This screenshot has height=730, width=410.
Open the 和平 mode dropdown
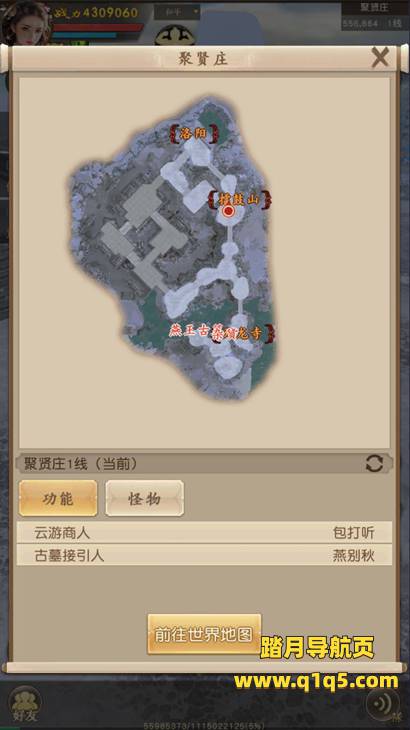[x=177, y=11]
